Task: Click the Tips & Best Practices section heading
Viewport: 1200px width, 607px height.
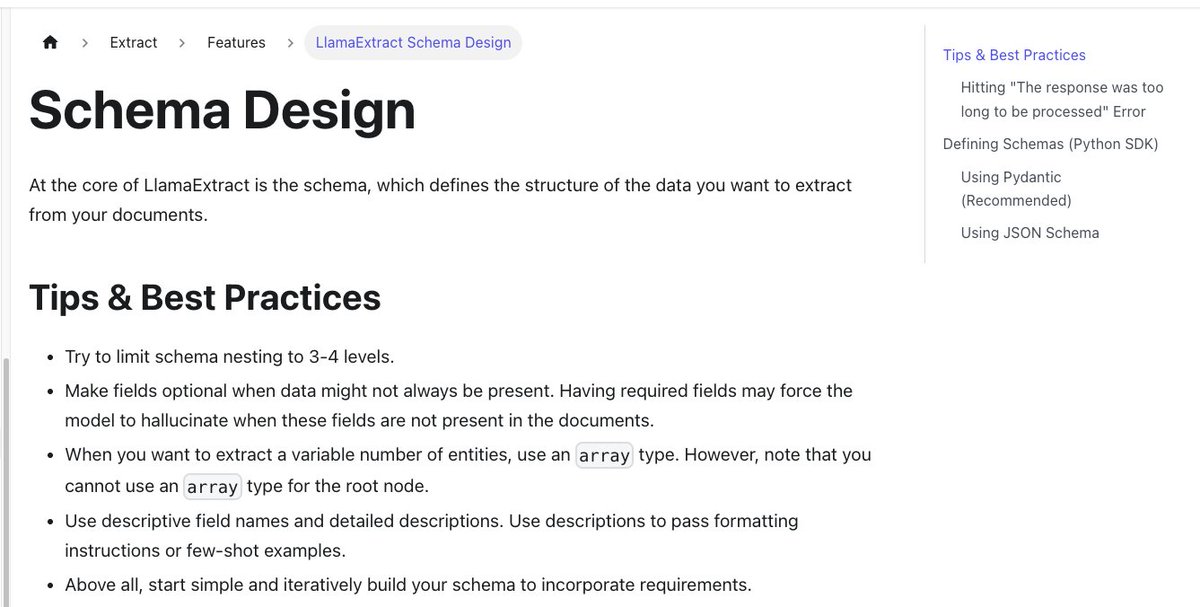Action: (205, 297)
